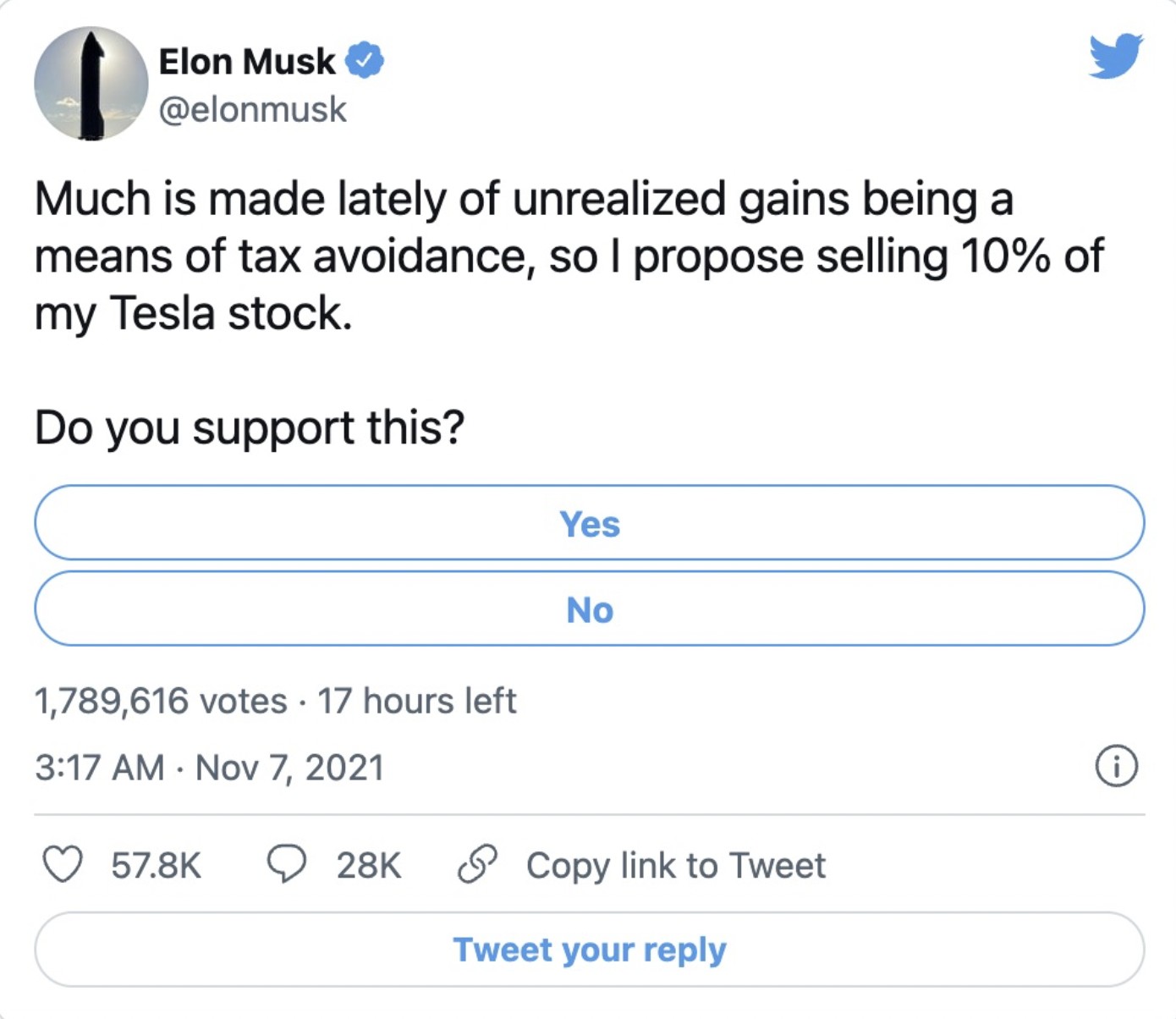Click the tweet text about Tesla stock
This screenshot has height=1019, width=1176.
tap(568, 256)
